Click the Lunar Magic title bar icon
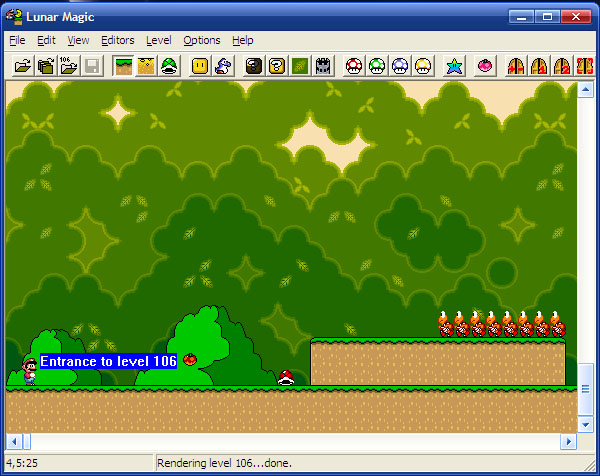Image resolution: width=600 pixels, height=476 pixels. click(x=14, y=17)
